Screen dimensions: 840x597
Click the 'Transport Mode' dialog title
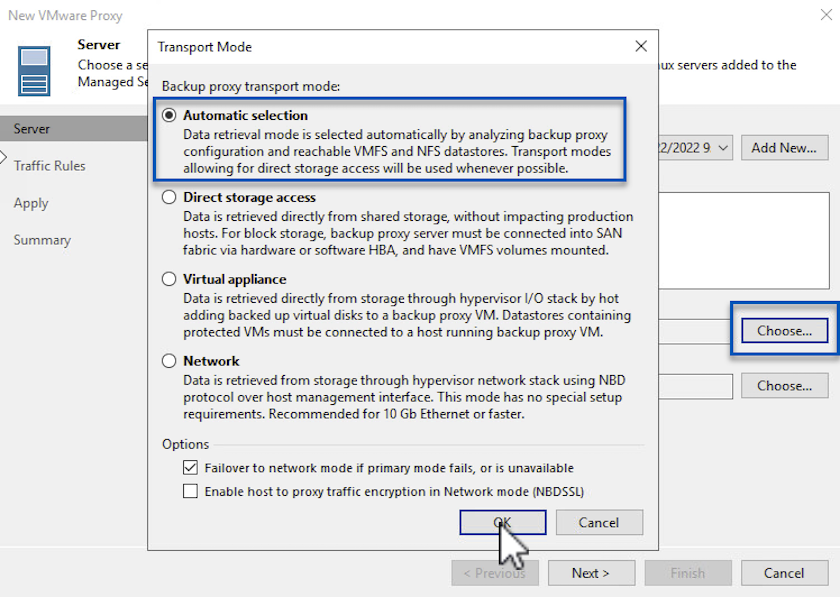(205, 47)
